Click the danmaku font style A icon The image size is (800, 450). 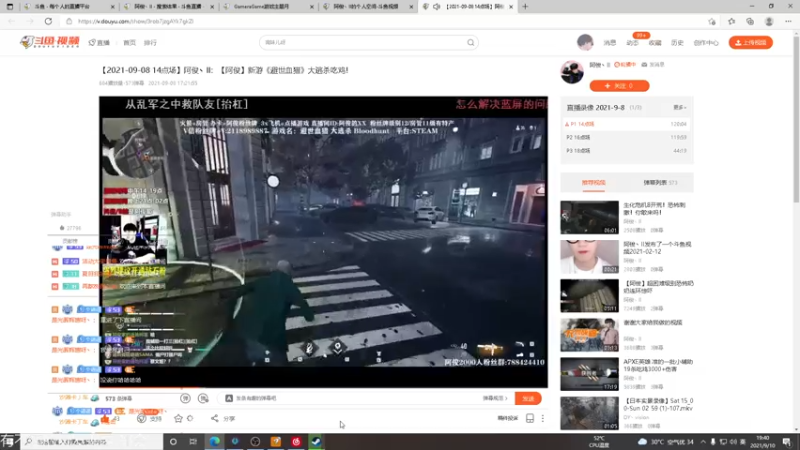pos(229,398)
